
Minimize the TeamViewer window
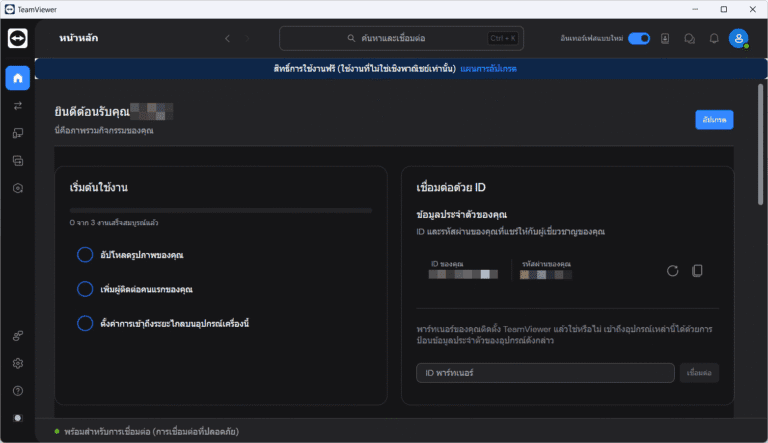[x=695, y=9]
